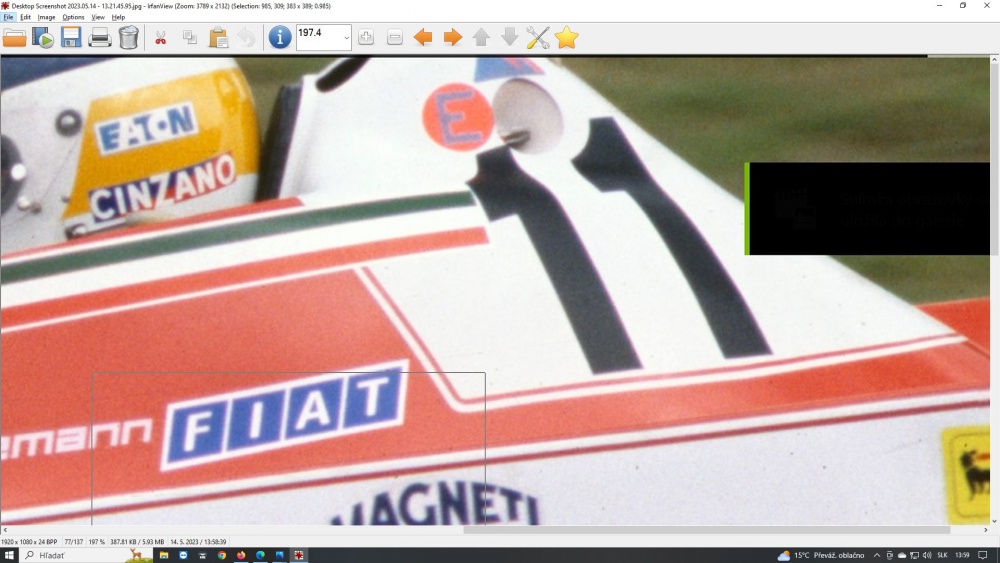Click the scroll down arrow

[994, 521]
